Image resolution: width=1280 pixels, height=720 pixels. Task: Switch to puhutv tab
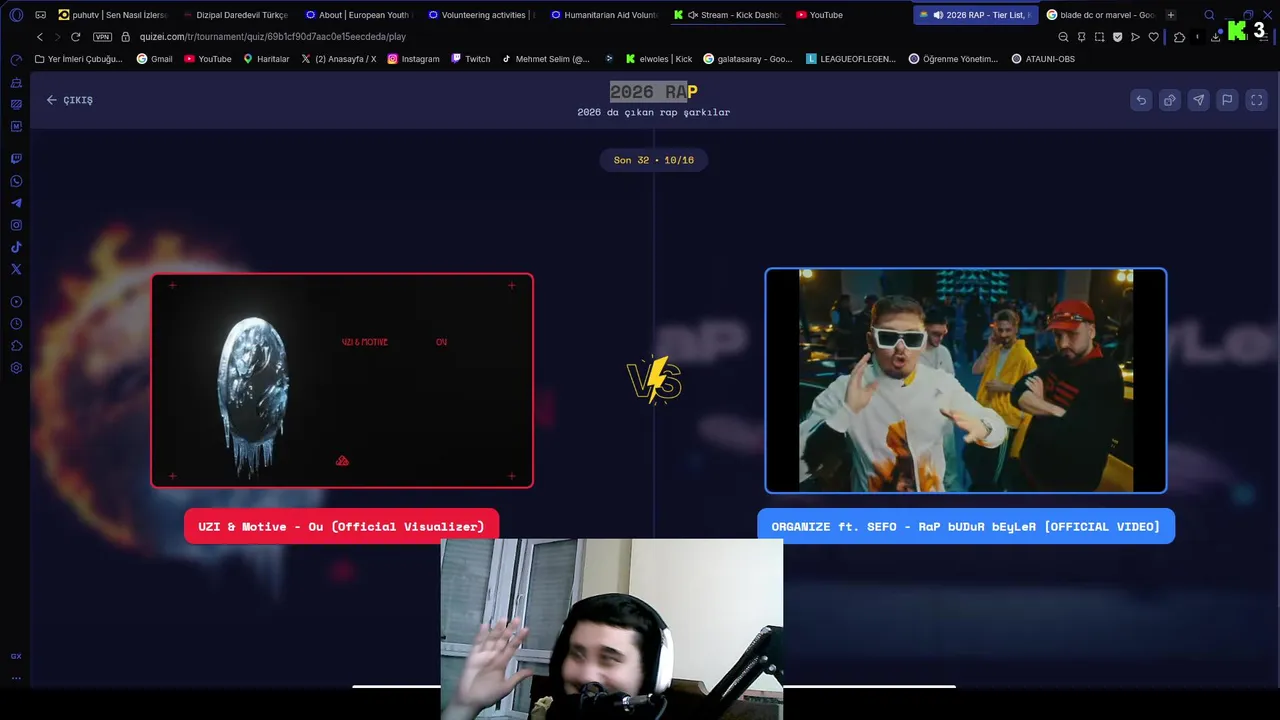[113, 15]
